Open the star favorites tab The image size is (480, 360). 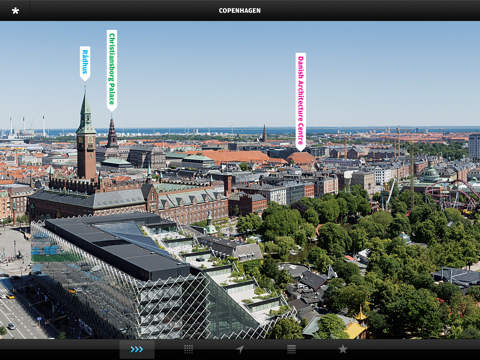343,349
